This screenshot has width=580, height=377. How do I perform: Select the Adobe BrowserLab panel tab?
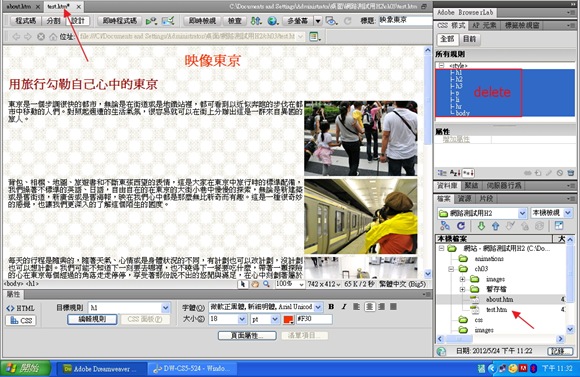[465, 12]
